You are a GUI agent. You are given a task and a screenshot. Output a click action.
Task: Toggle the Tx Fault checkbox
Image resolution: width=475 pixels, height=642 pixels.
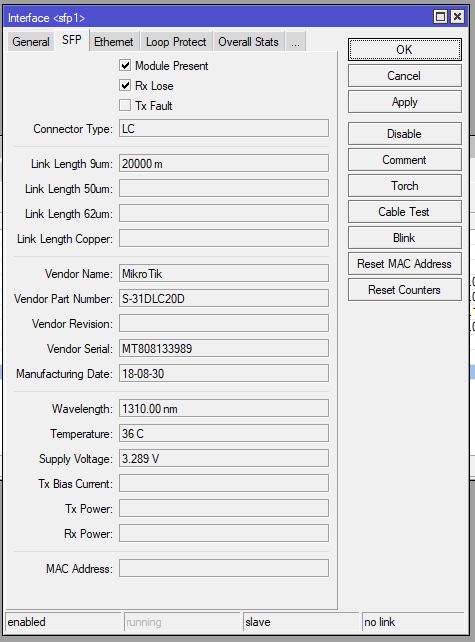(125, 106)
